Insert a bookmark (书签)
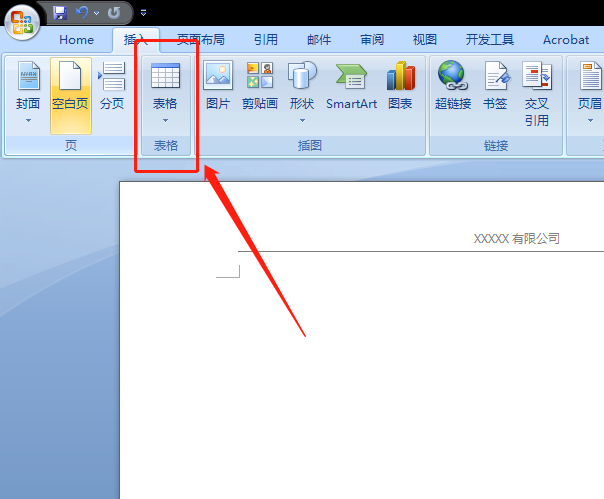Screen dimensions: 604x499 495,86
